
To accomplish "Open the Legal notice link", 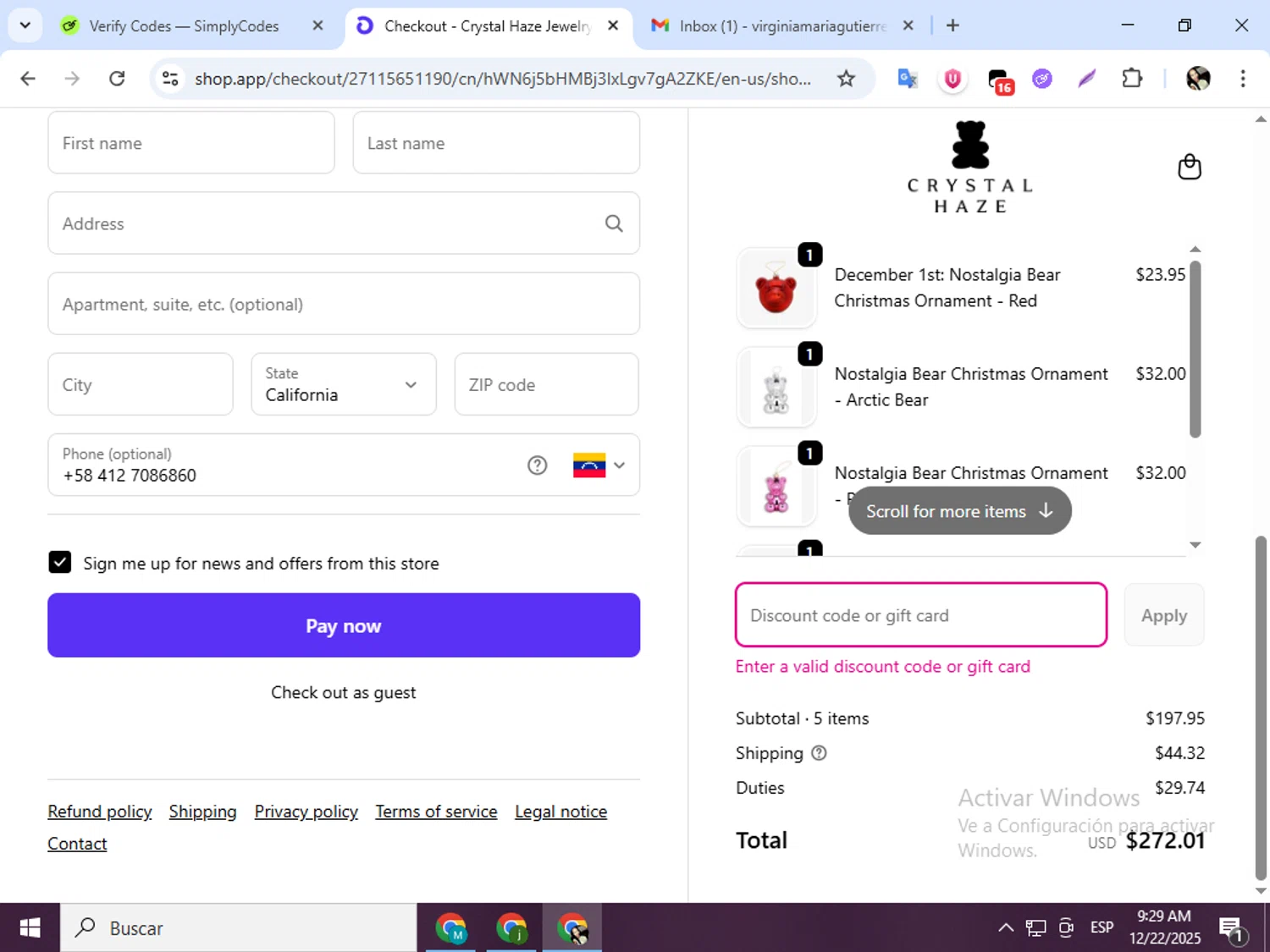I will (x=560, y=812).
